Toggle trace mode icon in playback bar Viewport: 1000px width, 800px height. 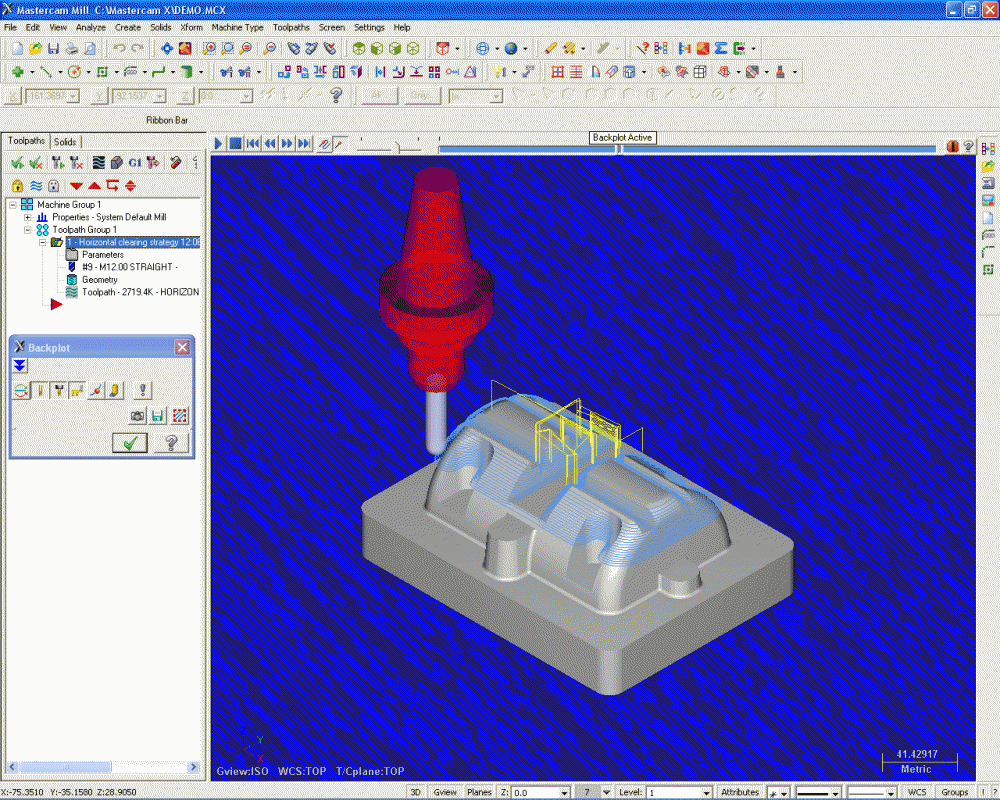324,144
